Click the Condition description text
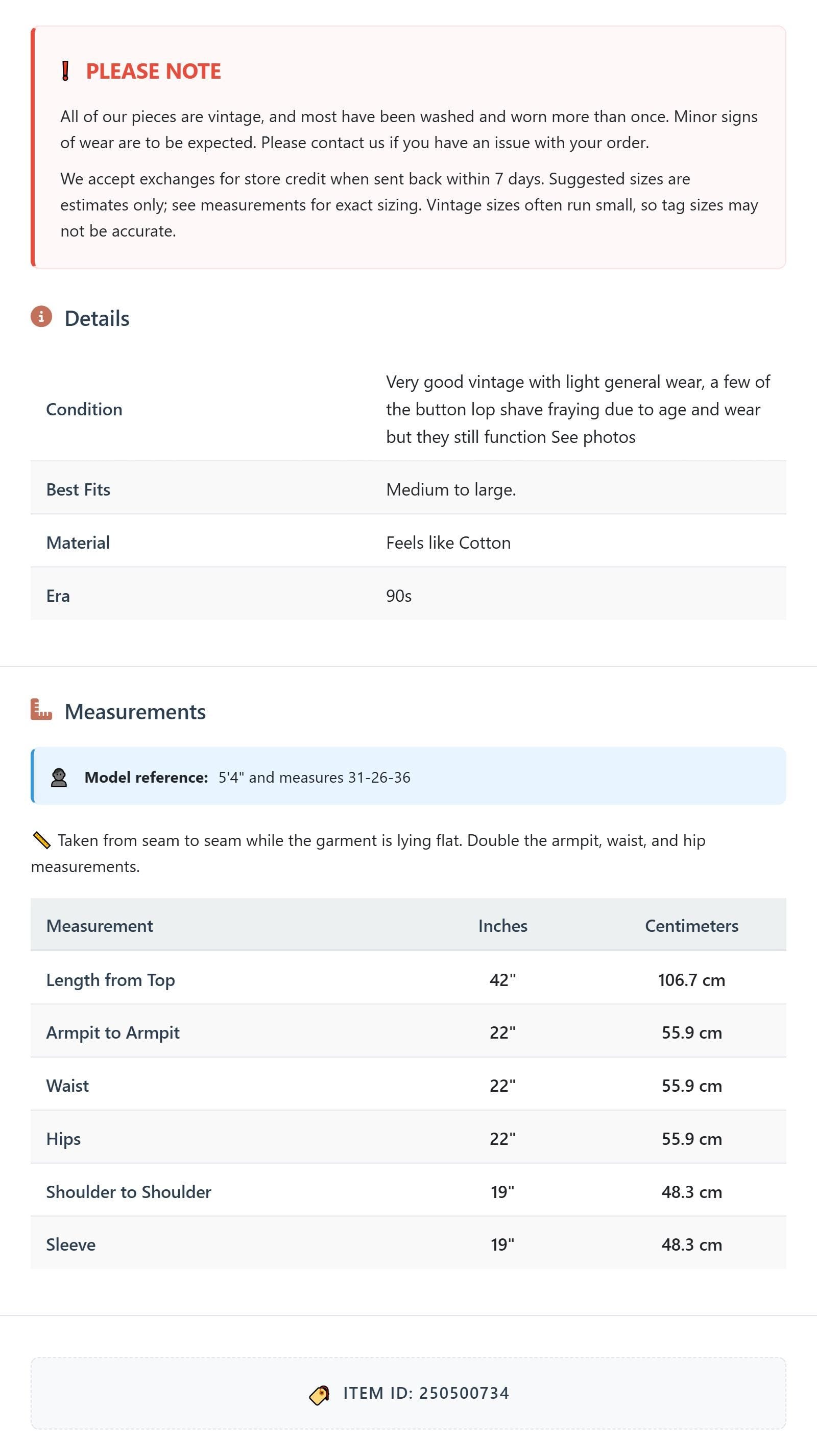Screen dimensions: 817x1456 [x=578, y=409]
